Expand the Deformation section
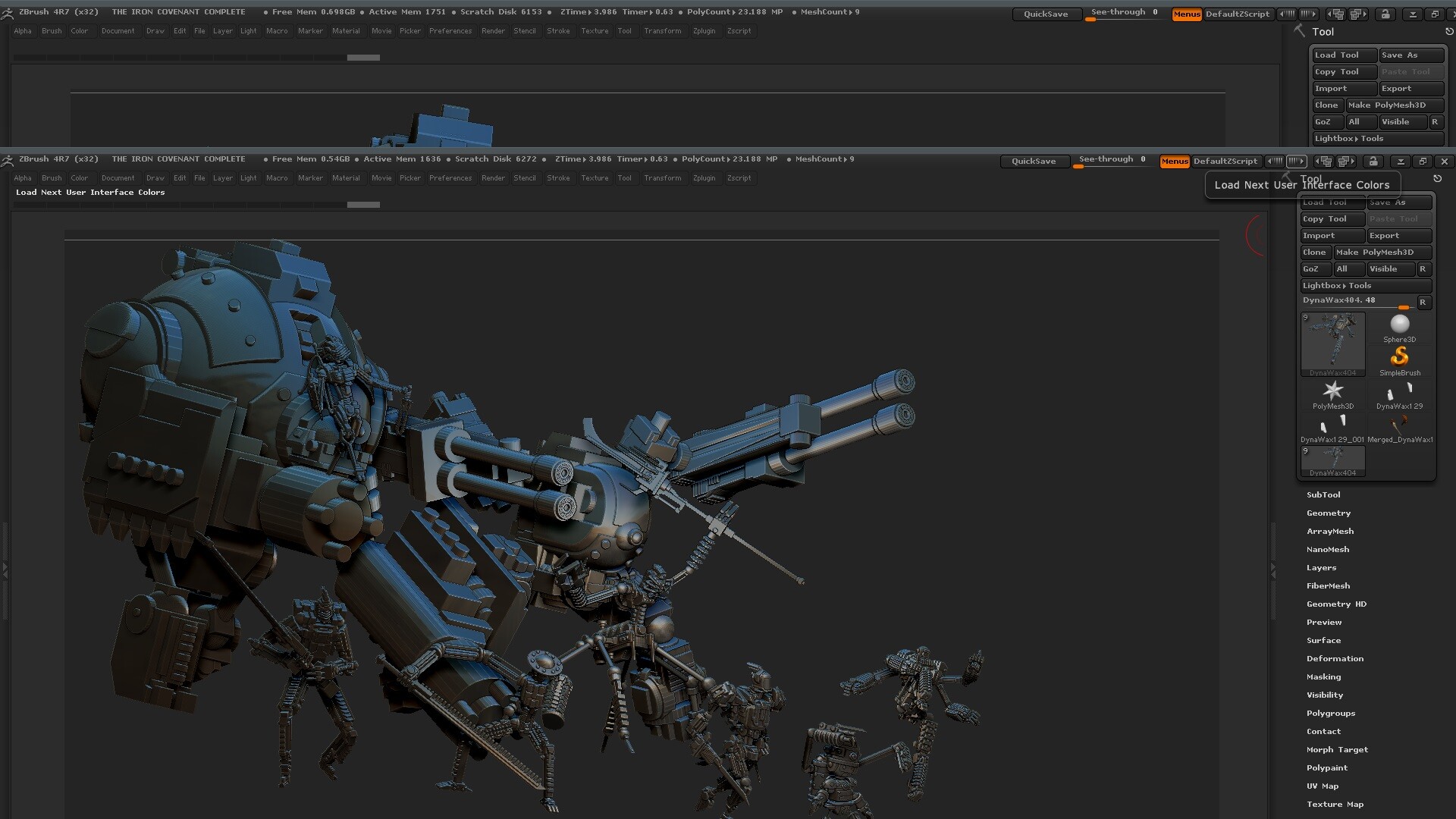1456x819 pixels. click(1335, 659)
